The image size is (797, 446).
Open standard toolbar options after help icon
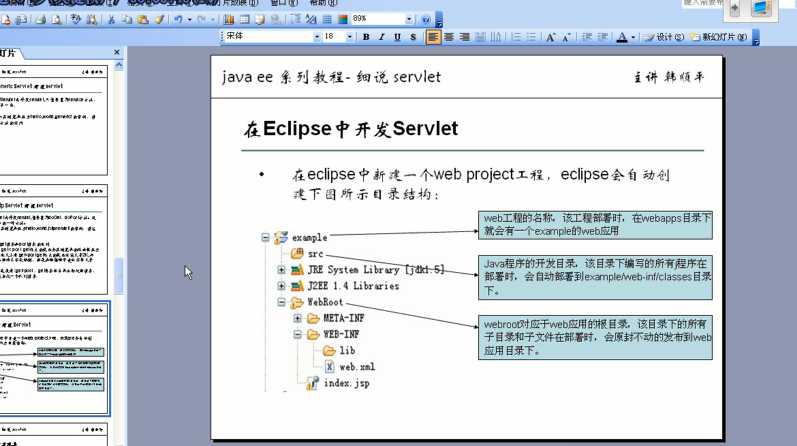pyautogui.click(x=439, y=20)
